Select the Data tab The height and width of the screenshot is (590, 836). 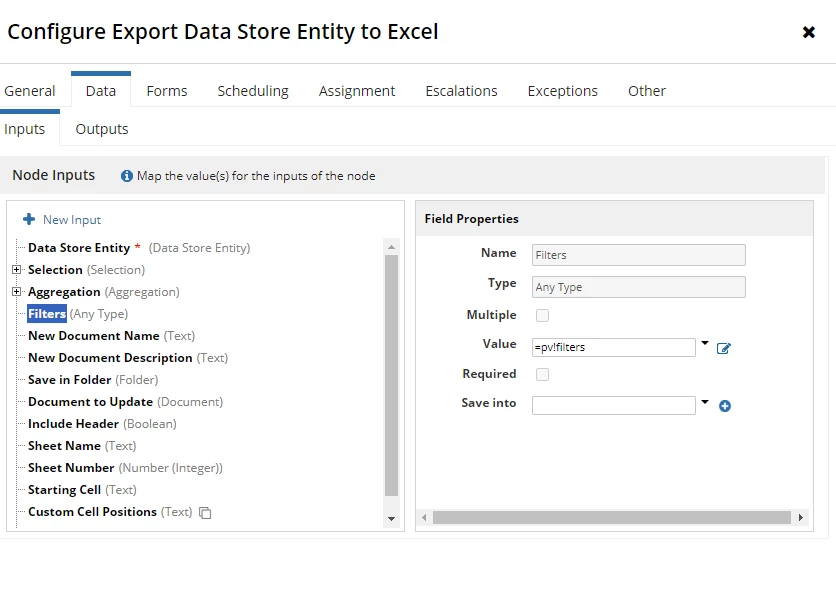pos(101,91)
